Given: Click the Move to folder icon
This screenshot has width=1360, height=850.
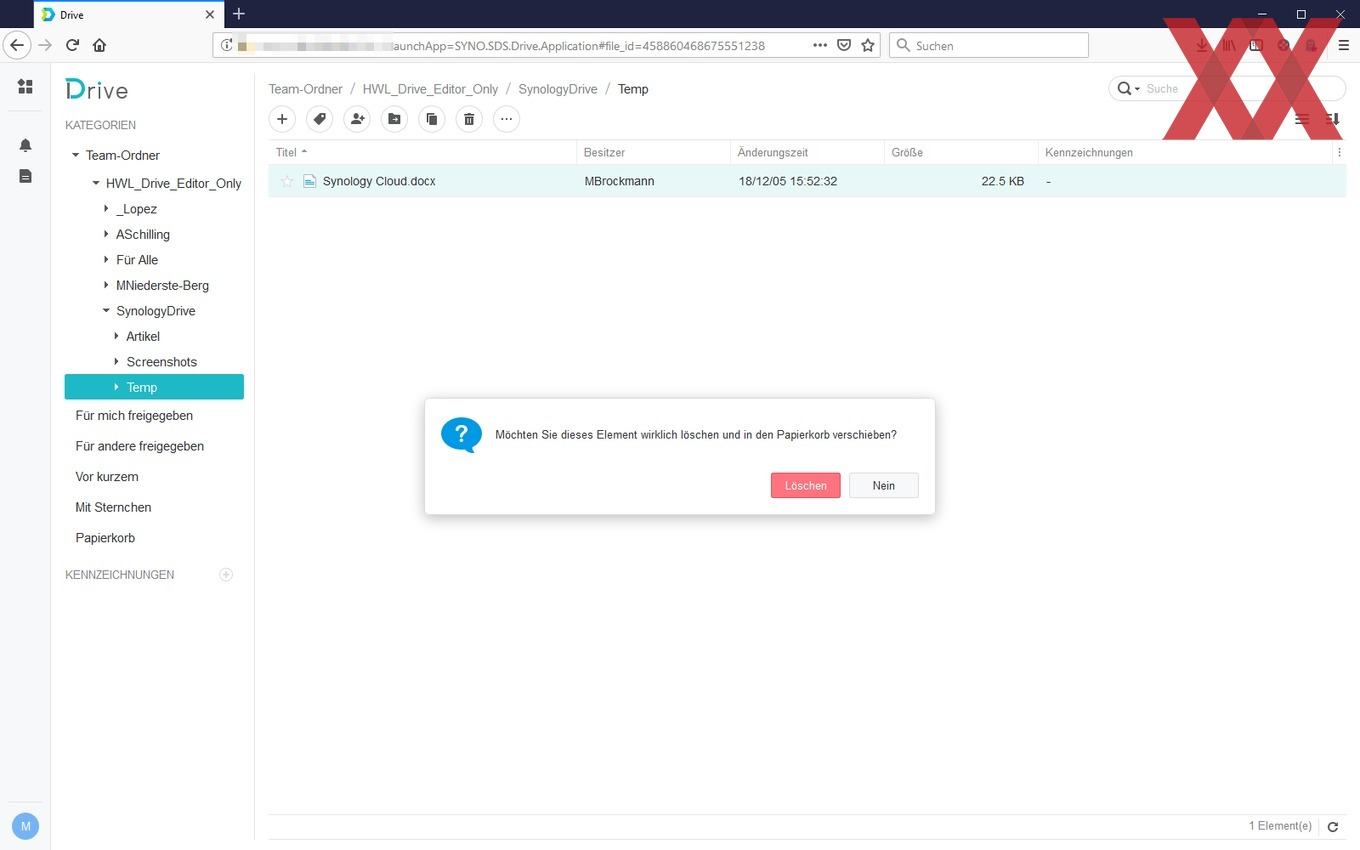Looking at the screenshot, I should point(394,119).
